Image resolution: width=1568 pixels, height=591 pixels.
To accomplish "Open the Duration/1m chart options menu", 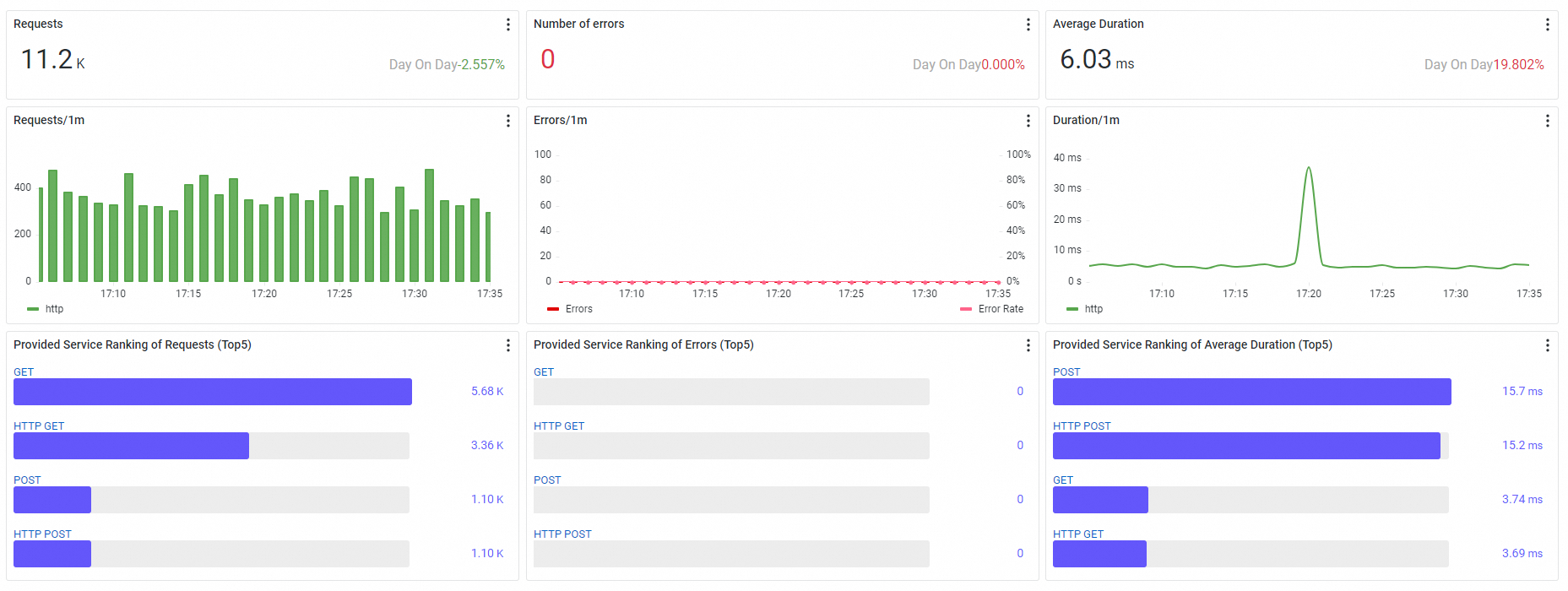I will coord(1548,121).
